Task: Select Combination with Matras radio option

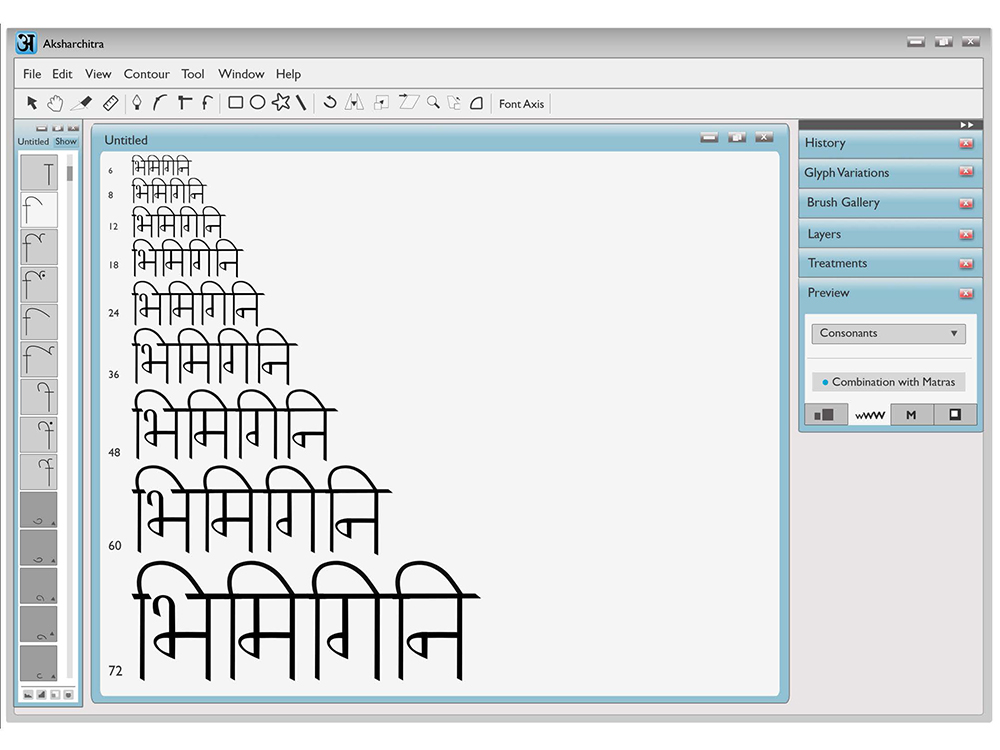Action: [888, 382]
